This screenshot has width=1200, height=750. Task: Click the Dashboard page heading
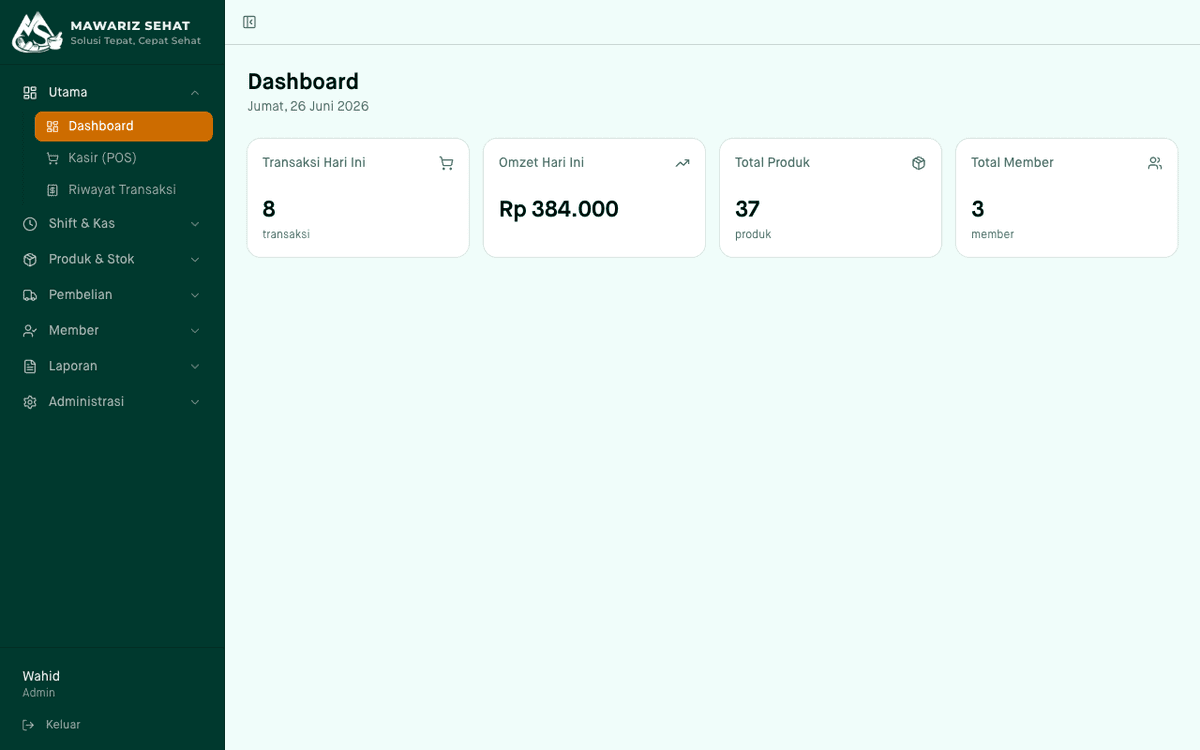303,82
